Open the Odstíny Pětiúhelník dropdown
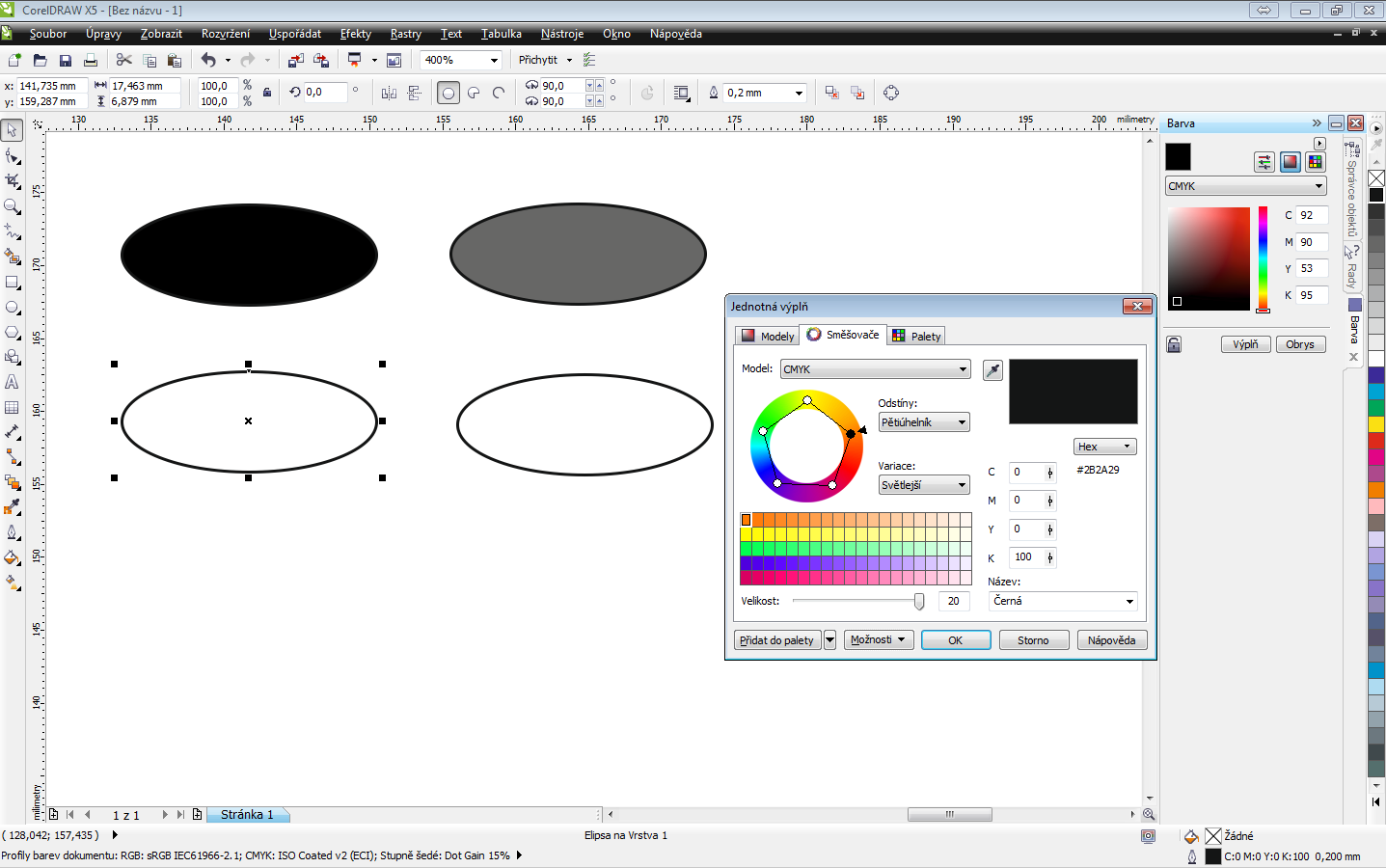 [924, 422]
